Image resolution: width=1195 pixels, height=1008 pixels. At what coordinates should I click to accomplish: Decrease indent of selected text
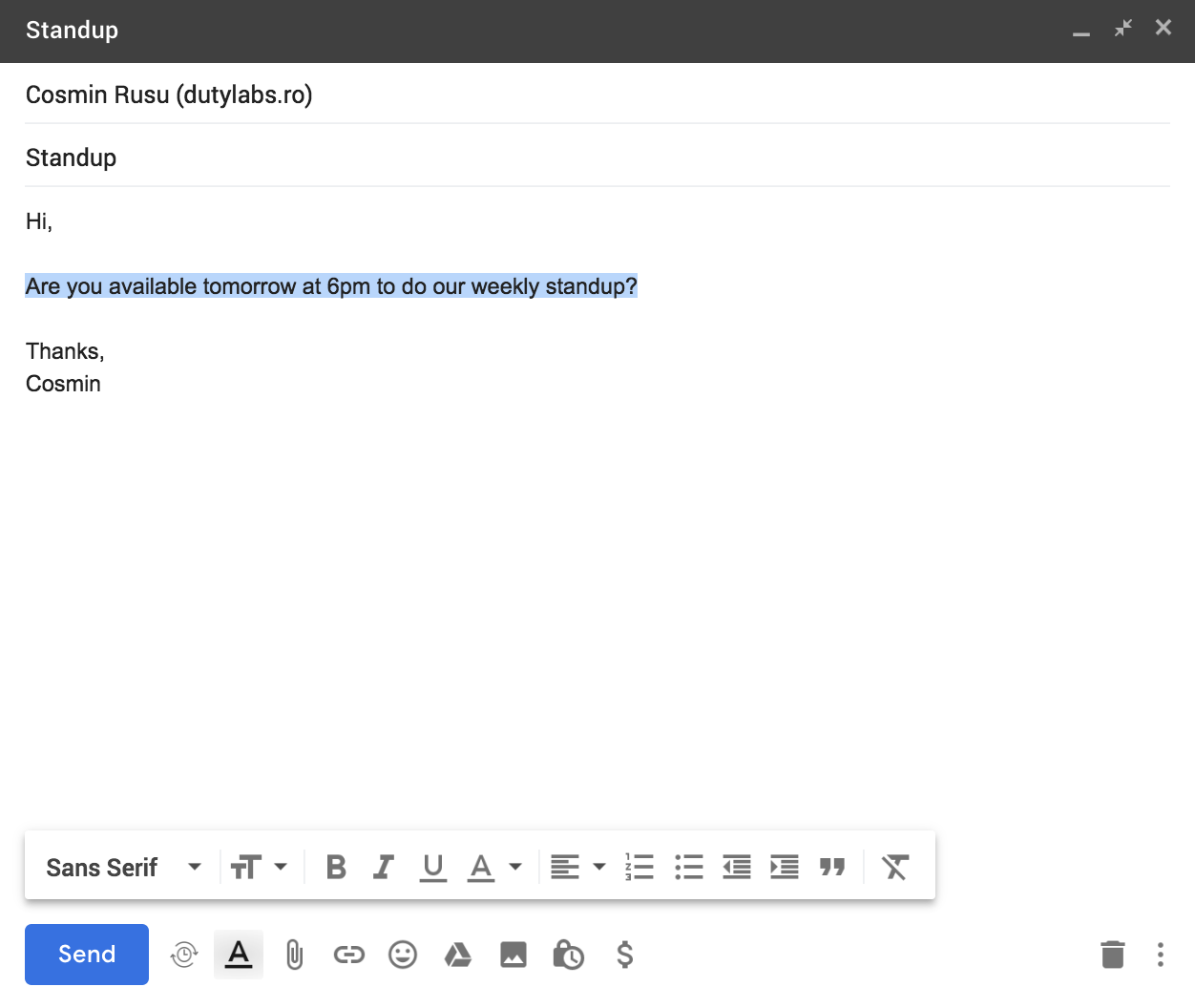737,867
